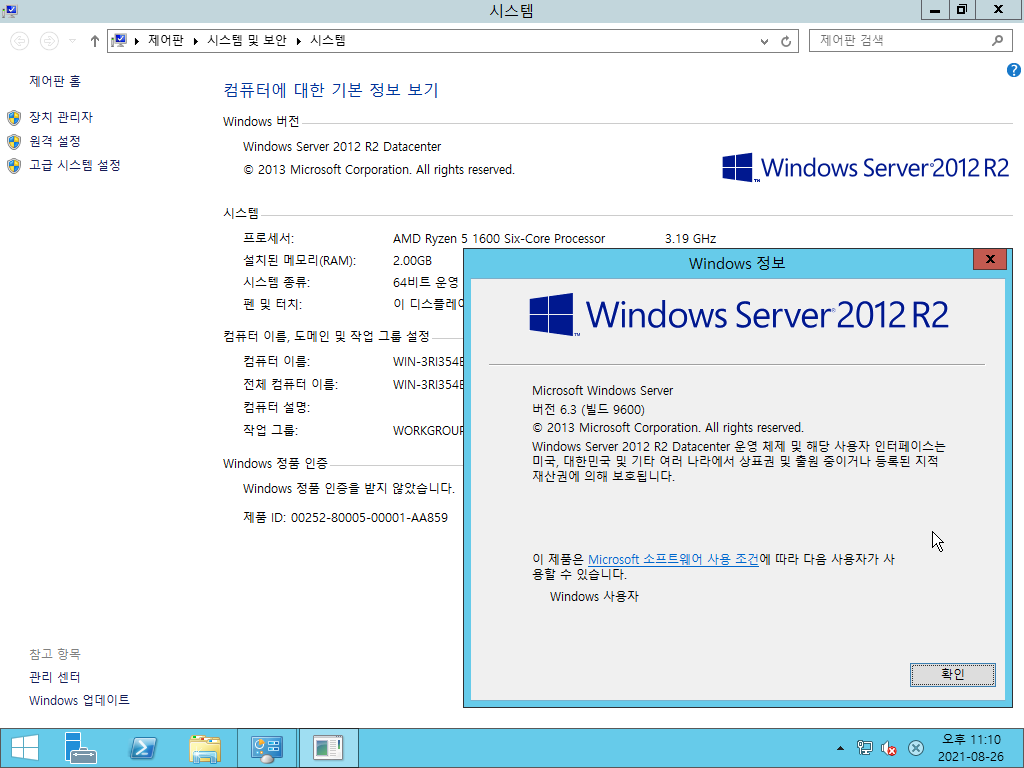Show hidden tray icons arrow

coord(840,748)
